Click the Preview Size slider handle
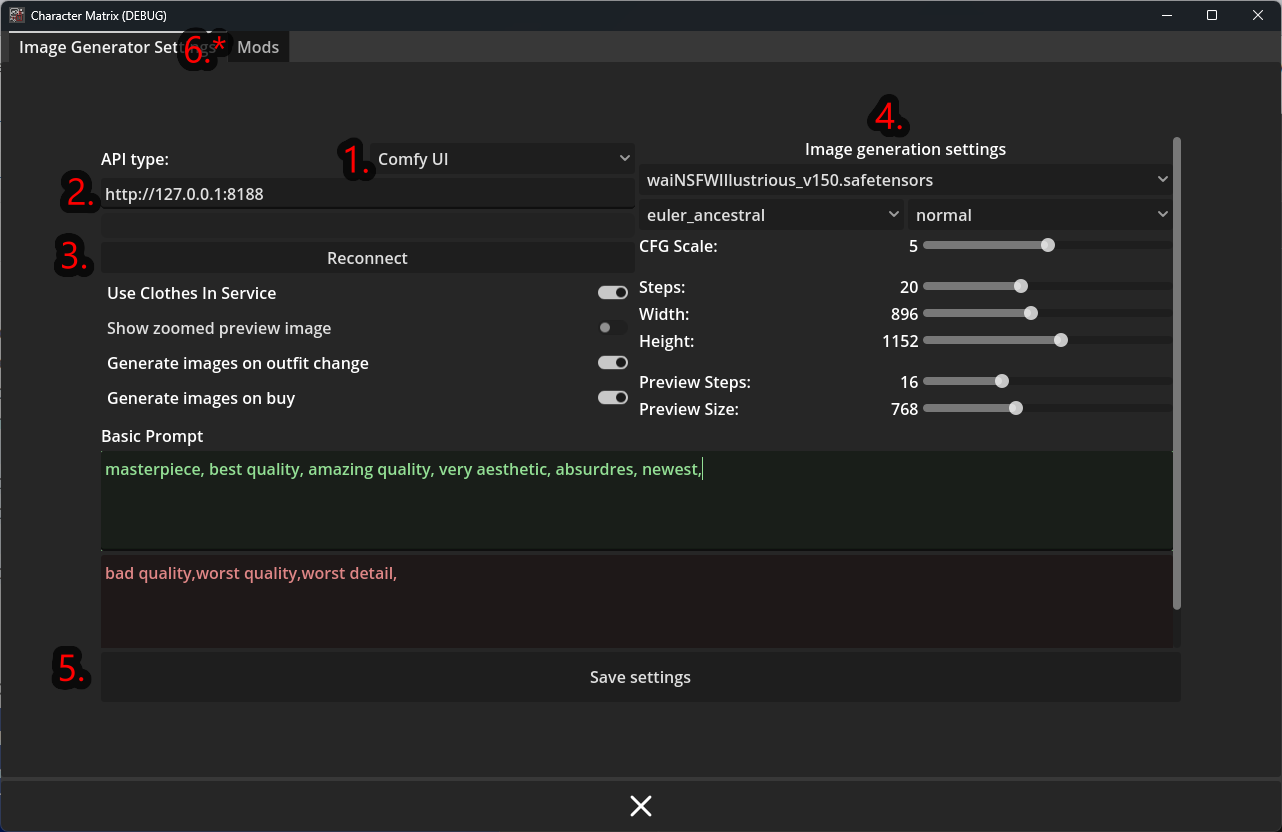Viewport: 1282px width, 832px height. click(x=1016, y=408)
